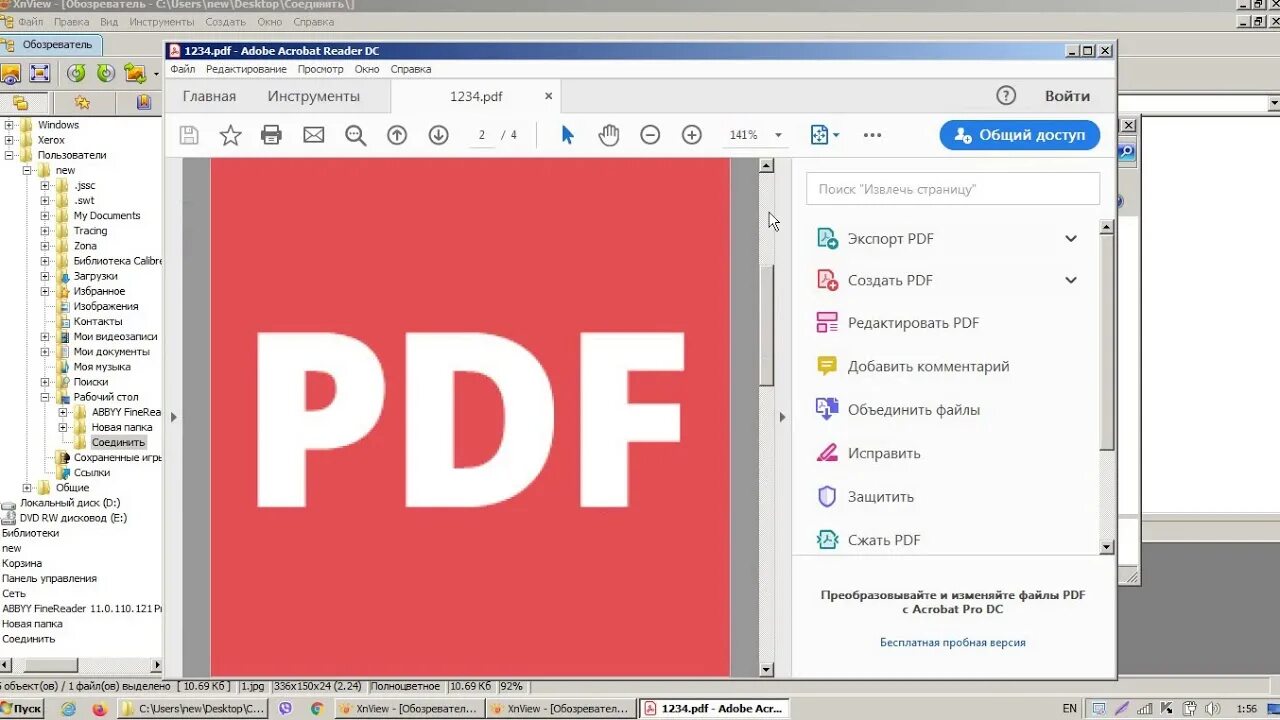Open the Find text magnifier icon

pyautogui.click(x=355, y=135)
